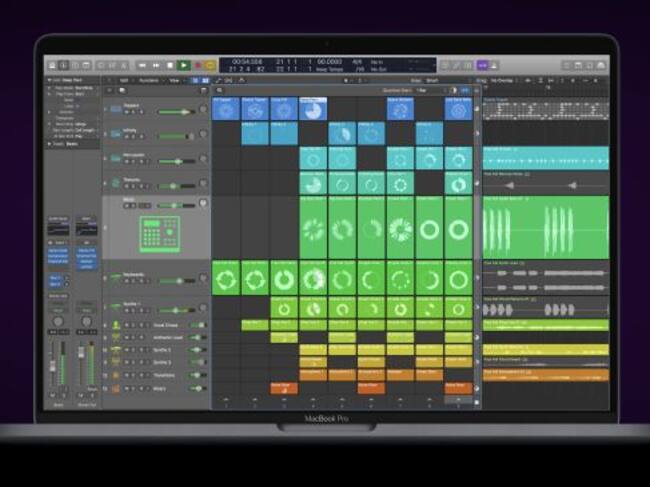Click the Vocal Chops track icon
The width and height of the screenshot is (650, 487).
(x=117, y=326)
